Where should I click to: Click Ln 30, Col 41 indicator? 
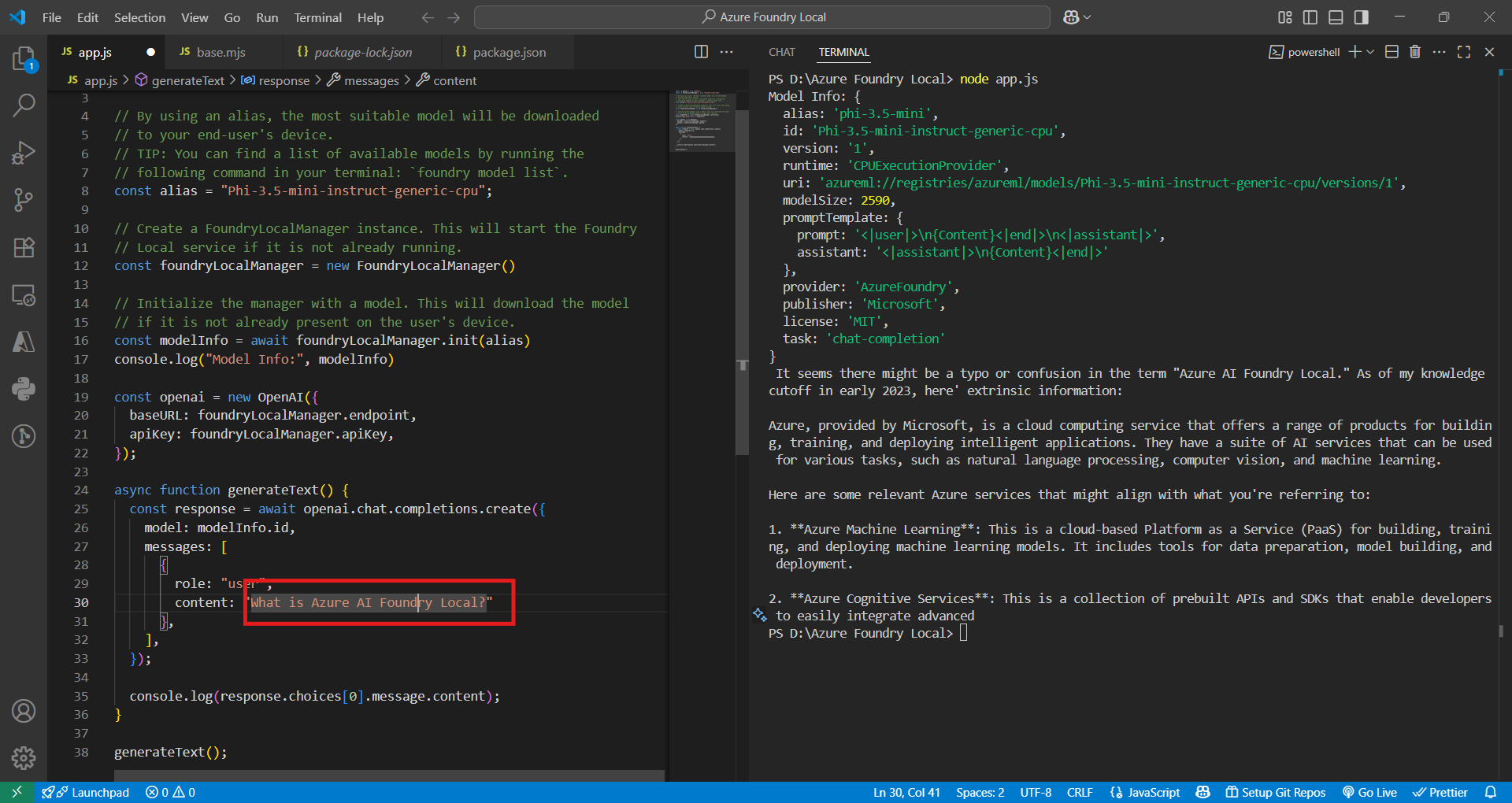tap(906, 792)
